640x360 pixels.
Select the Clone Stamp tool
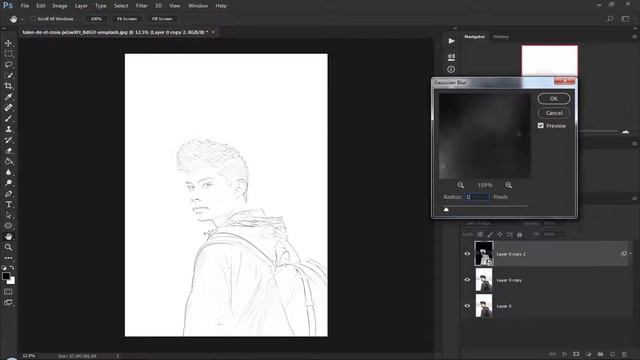[x=8, y=129]
